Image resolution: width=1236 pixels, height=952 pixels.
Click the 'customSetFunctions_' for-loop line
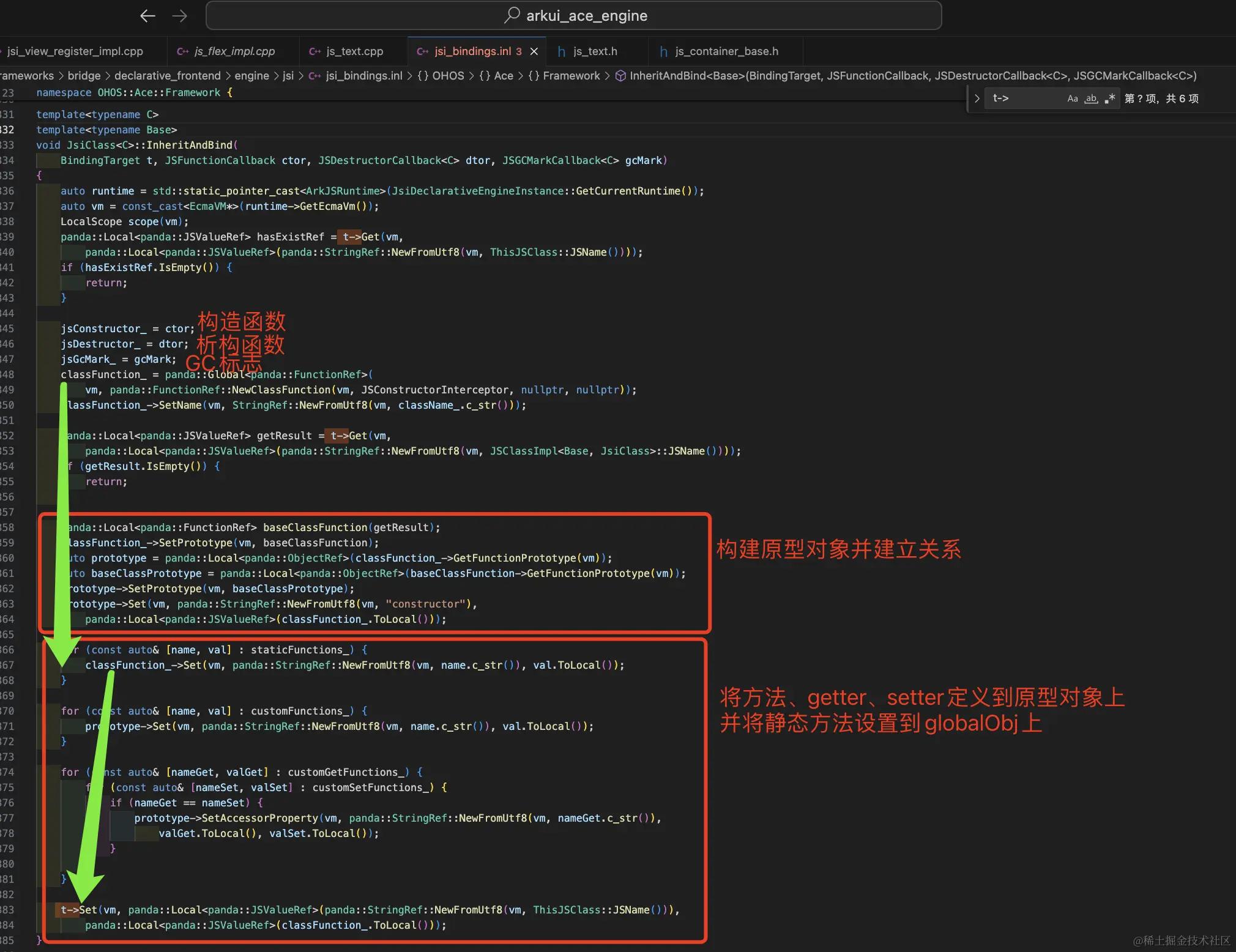(x=266, y=787)
